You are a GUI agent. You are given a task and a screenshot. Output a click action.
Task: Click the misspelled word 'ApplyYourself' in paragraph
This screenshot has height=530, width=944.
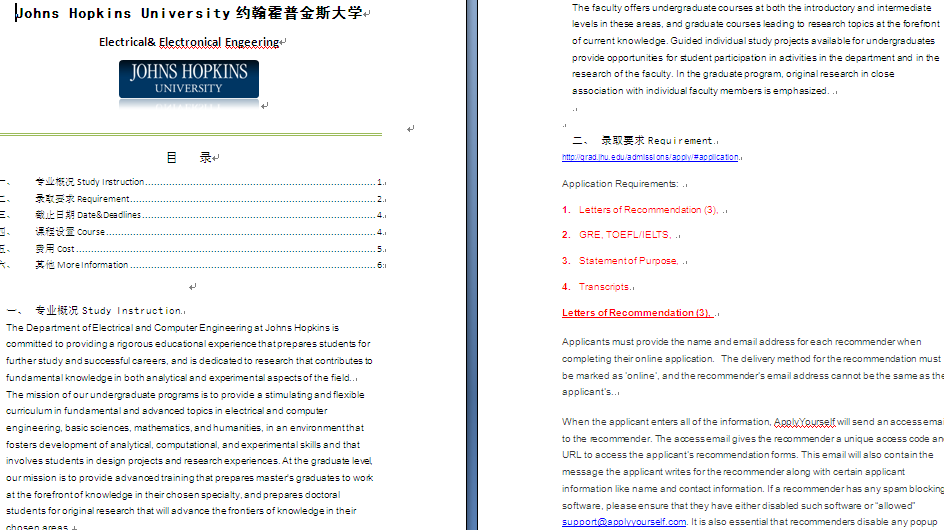(x=804, y=422)
